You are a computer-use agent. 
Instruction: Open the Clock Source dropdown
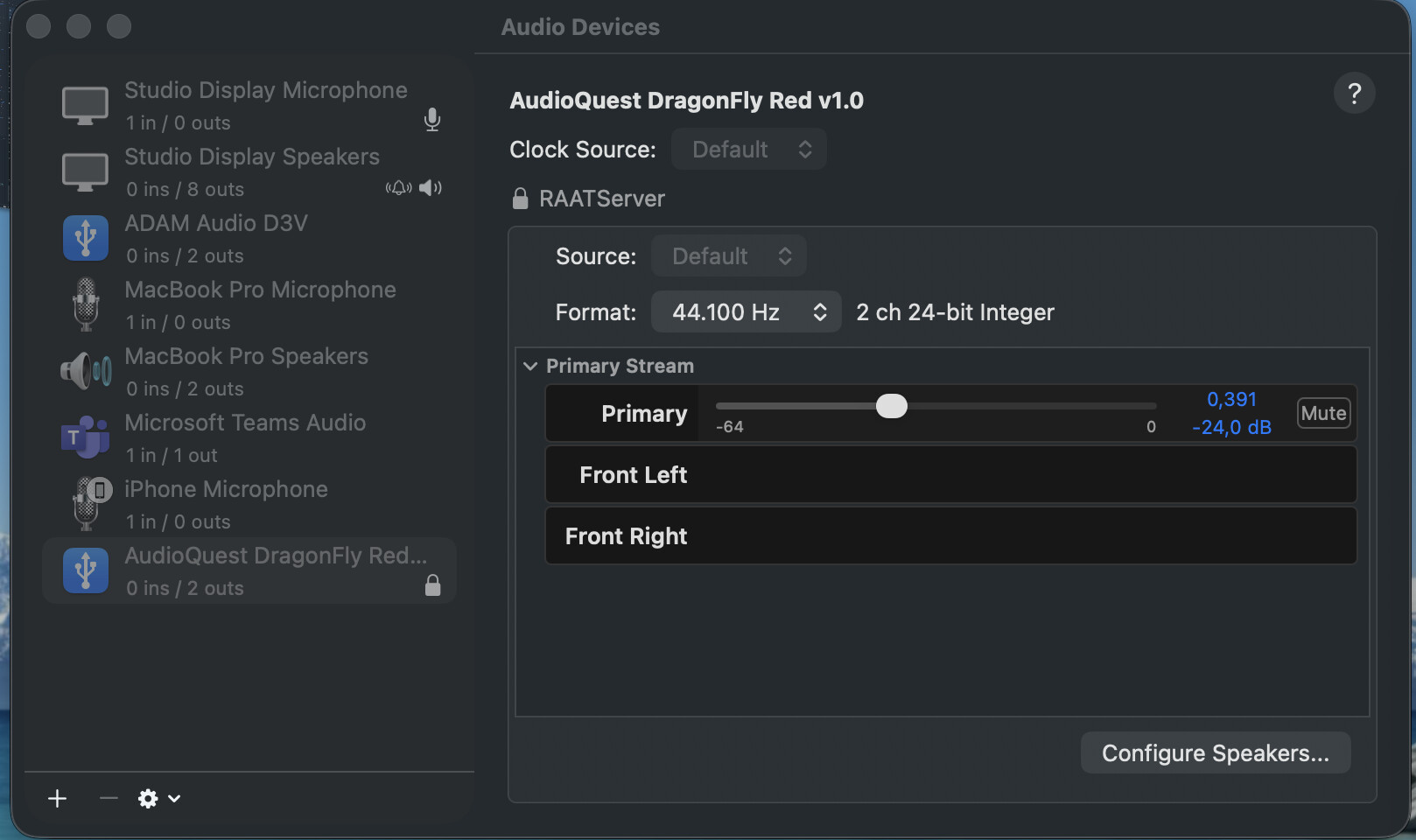pyautogui.click(x=748, y=150)
